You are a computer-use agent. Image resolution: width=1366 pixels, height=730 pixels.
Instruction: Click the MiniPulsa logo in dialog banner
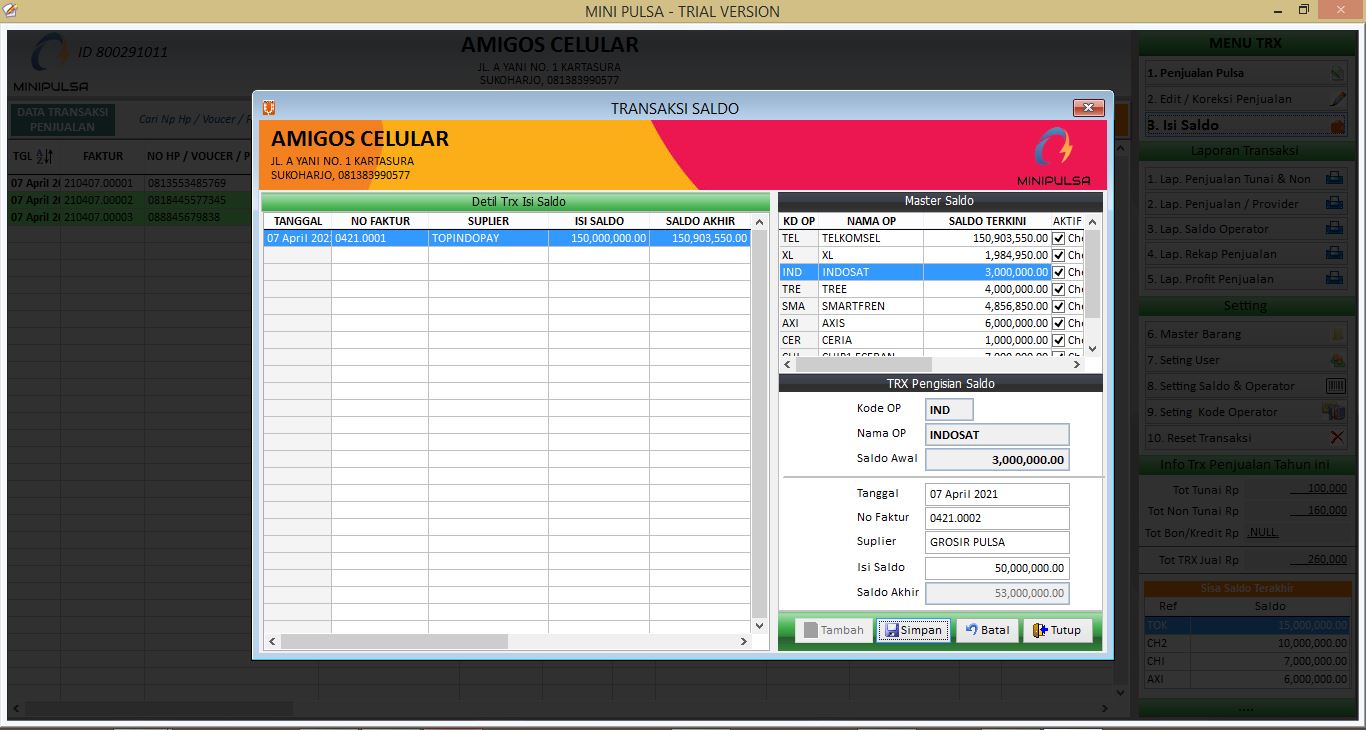[1053, 157]
